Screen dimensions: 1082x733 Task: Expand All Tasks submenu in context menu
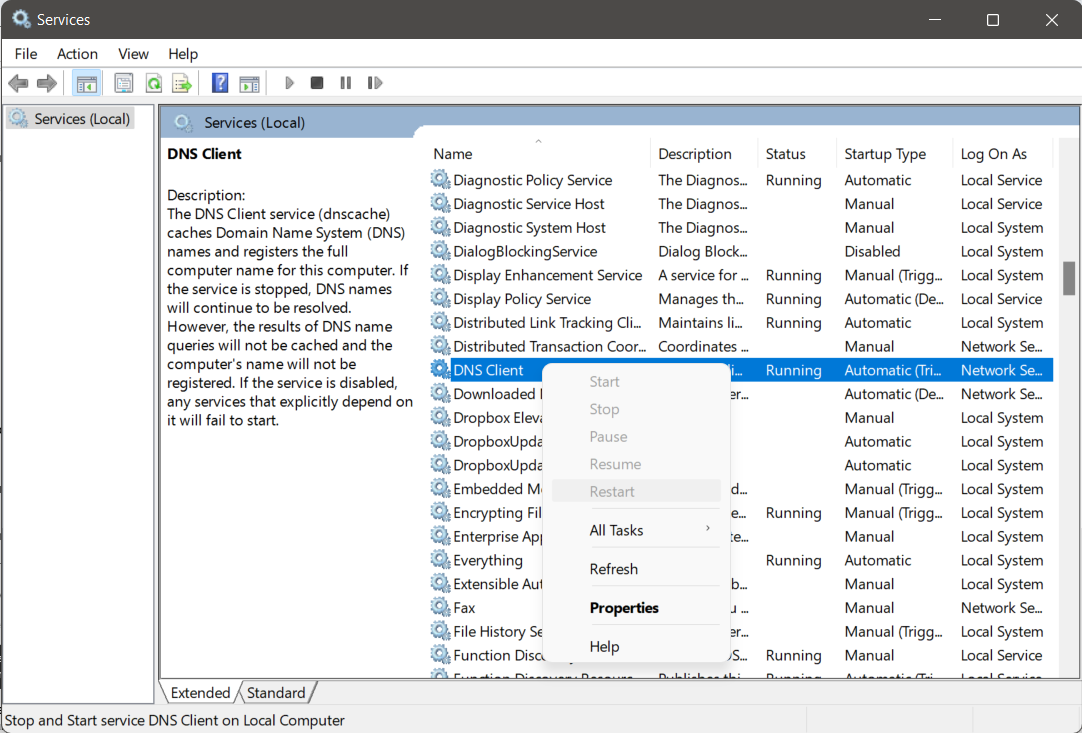(636, 531)
